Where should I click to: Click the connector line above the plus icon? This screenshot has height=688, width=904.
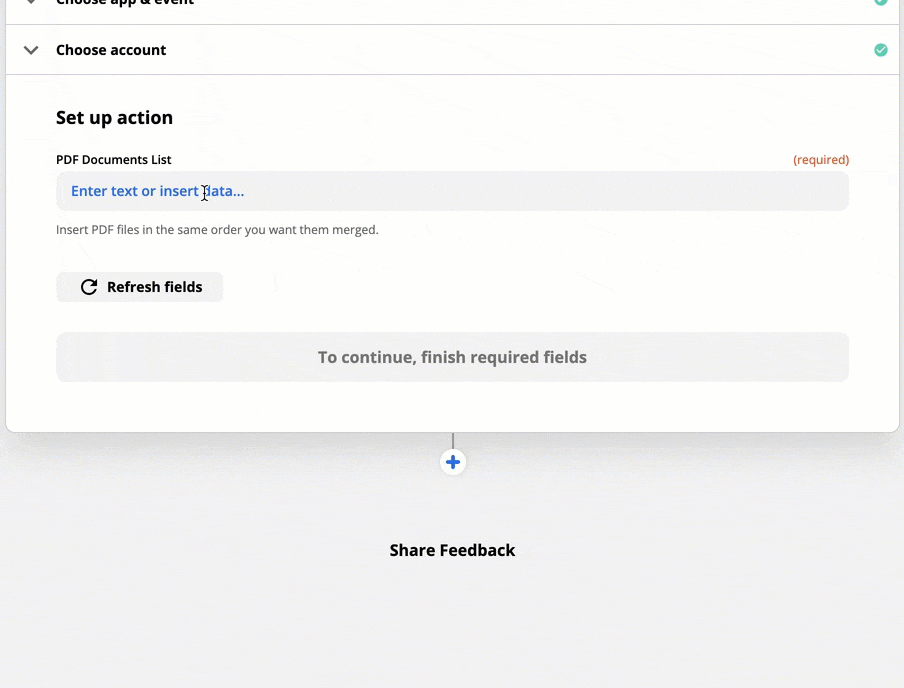pos(453,440)
